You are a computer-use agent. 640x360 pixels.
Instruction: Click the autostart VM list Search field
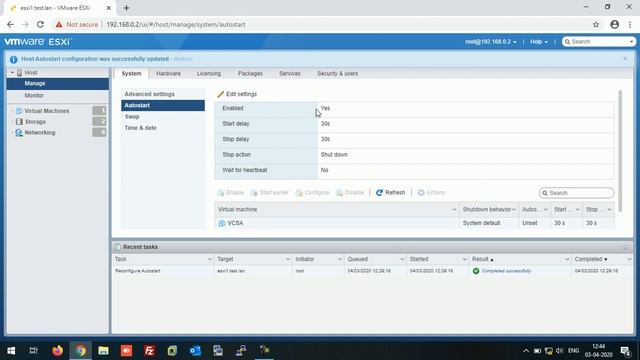tap(576, 193)
